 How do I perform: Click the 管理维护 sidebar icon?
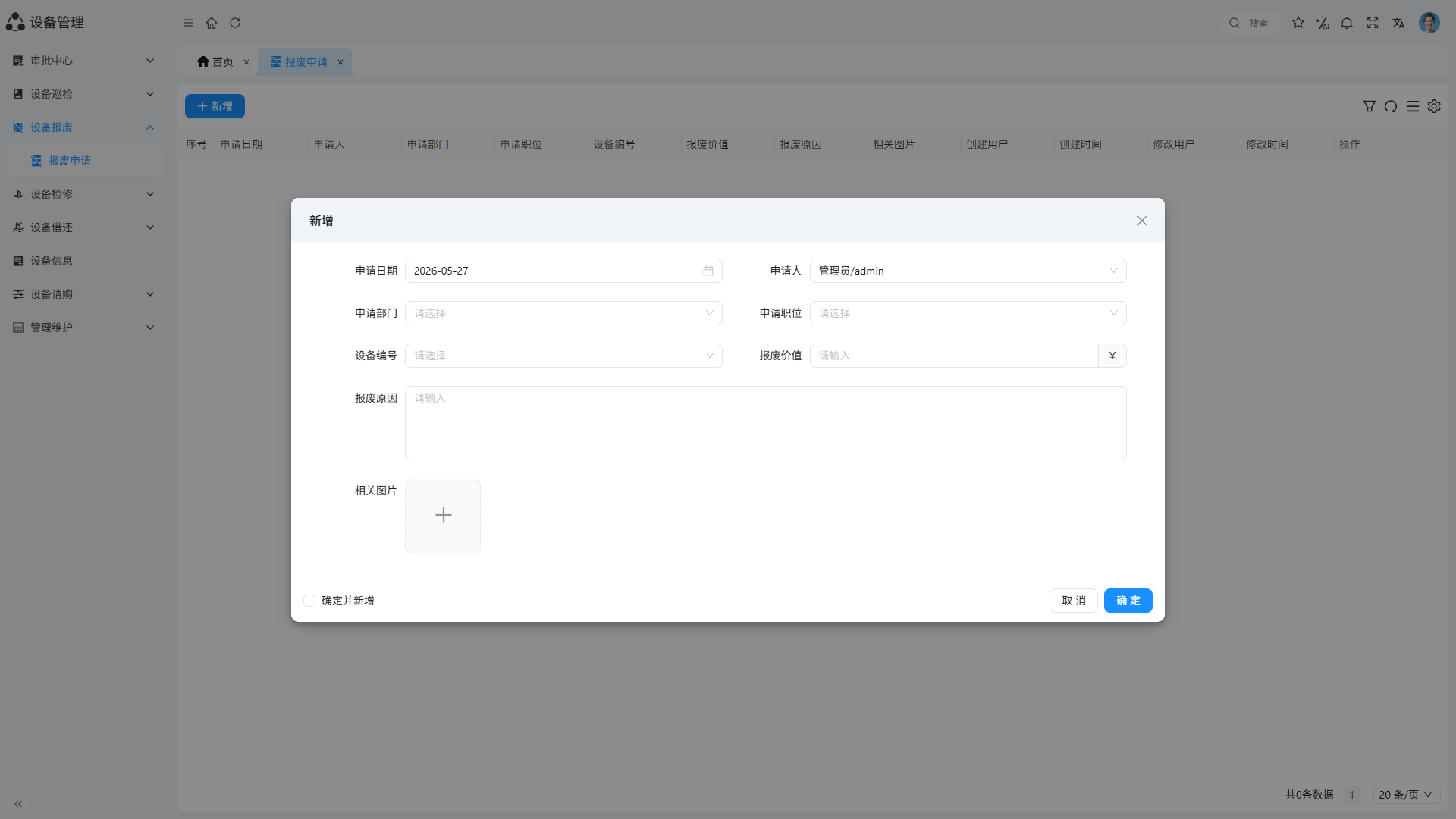click(x=18, y=328)
